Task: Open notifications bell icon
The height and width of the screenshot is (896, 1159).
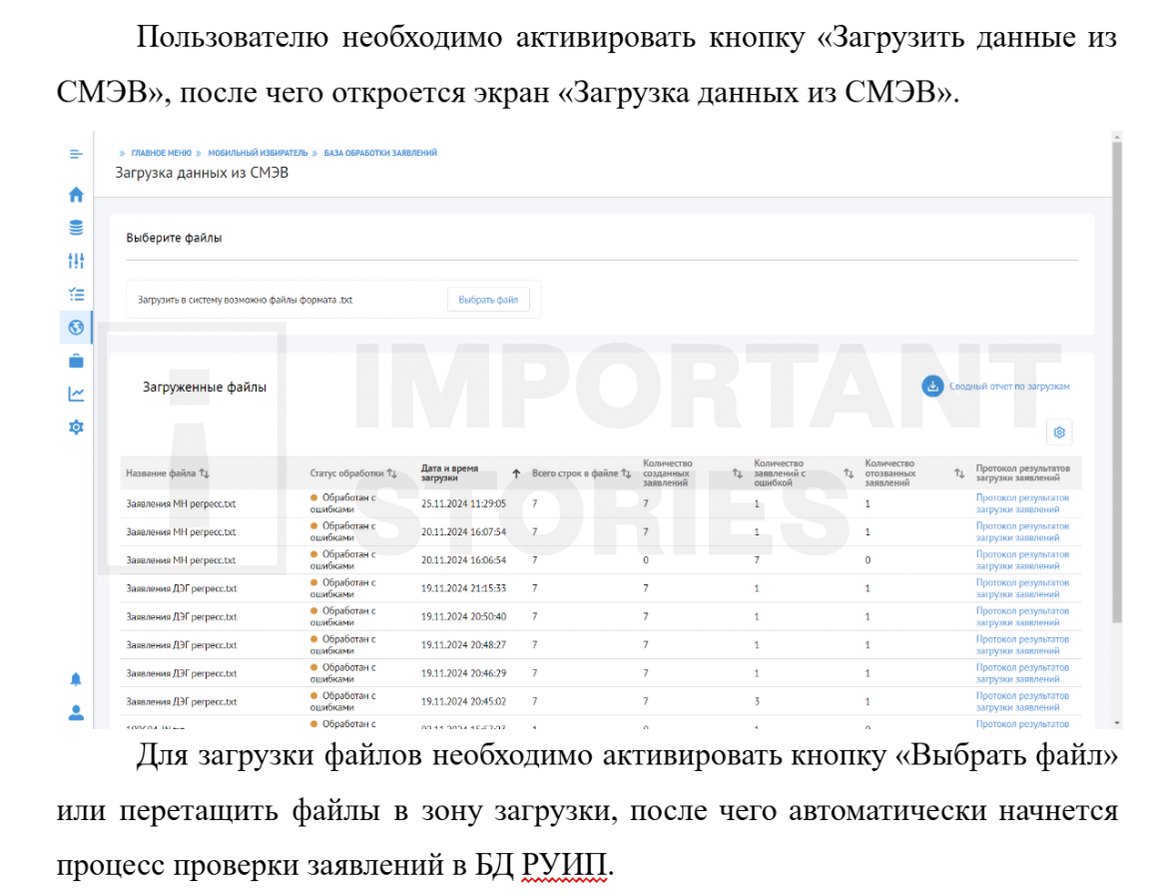Action: click(75, 679)
